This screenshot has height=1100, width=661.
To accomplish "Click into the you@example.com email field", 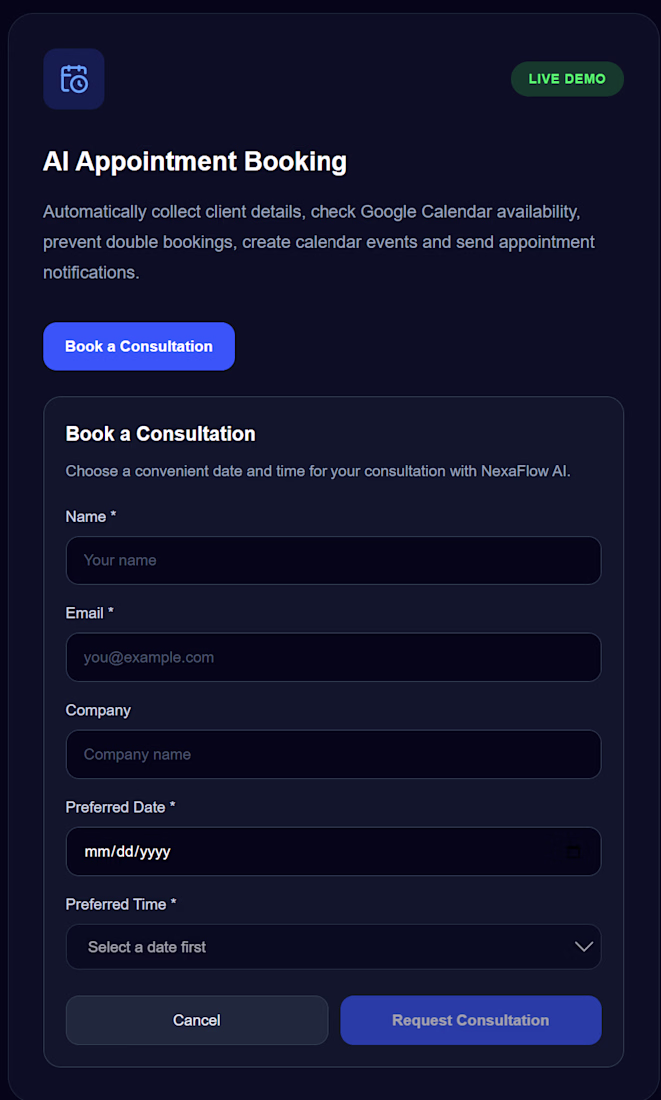I will tap(333, 657).
